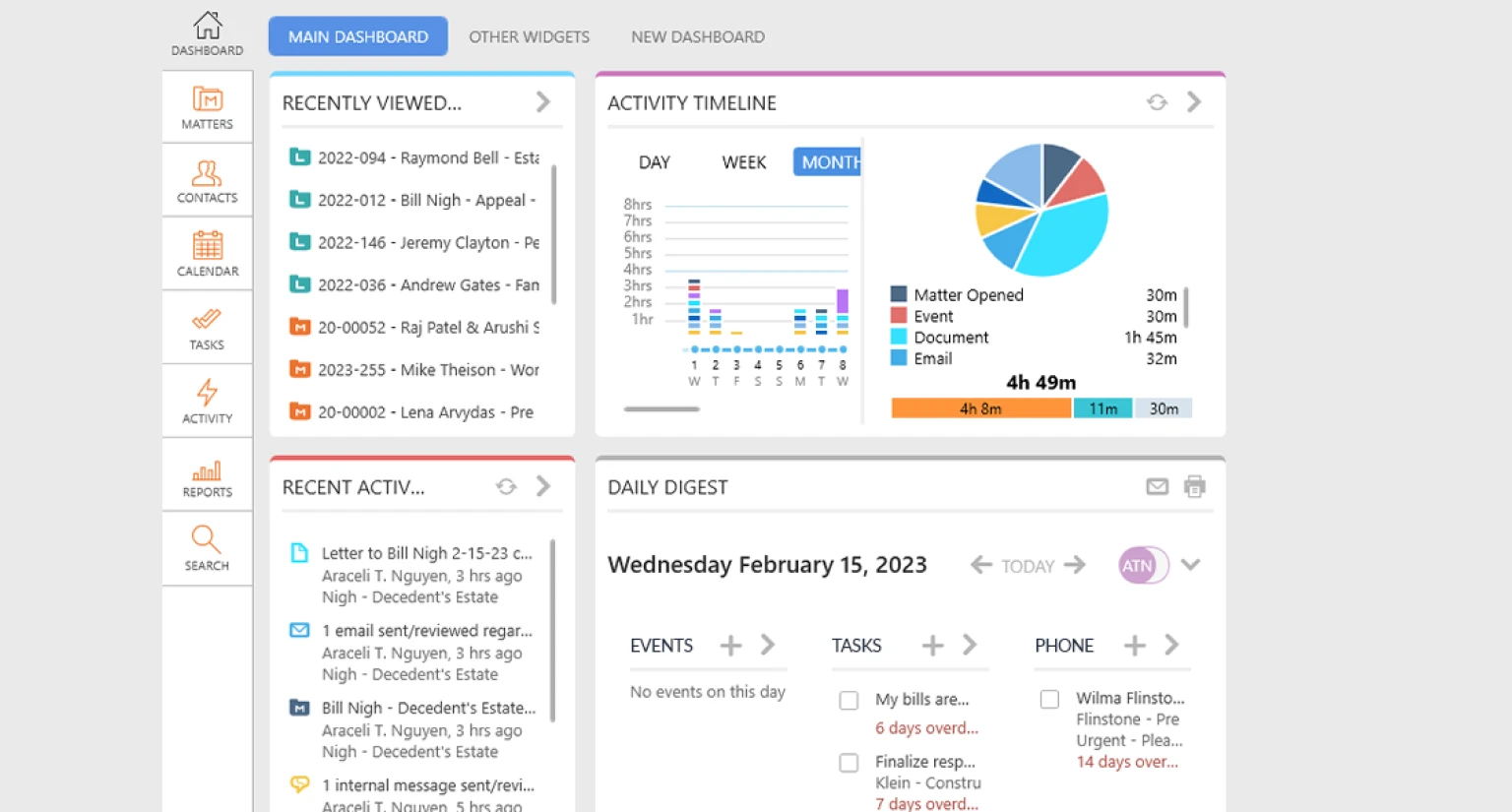Print the Daily Digest
This screenshot has height=812, width=1512.
point(1194,486)
